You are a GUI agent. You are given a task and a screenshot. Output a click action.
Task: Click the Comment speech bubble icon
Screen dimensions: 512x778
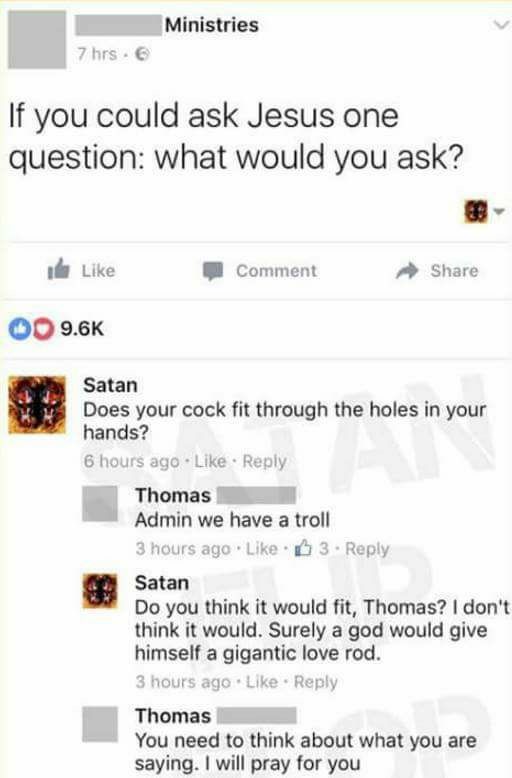(x=213, y=271)
